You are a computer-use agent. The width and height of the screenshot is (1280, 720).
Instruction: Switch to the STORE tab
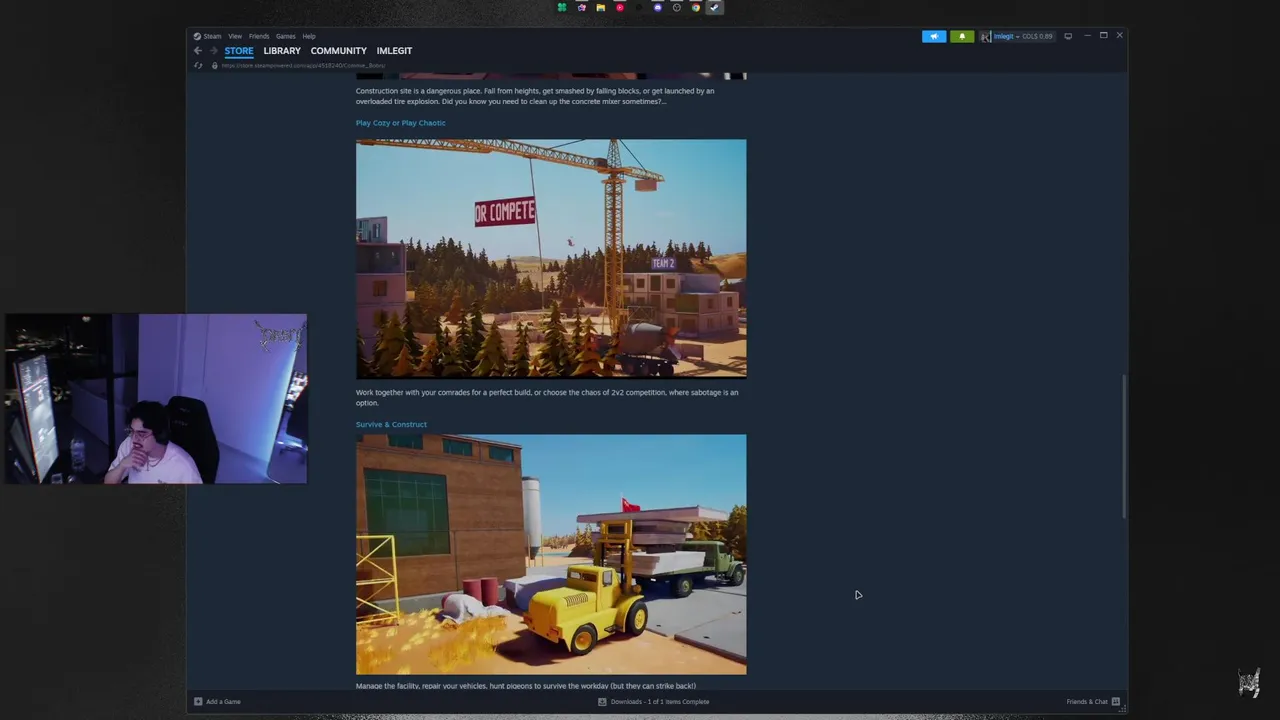[x=239, y=51]
